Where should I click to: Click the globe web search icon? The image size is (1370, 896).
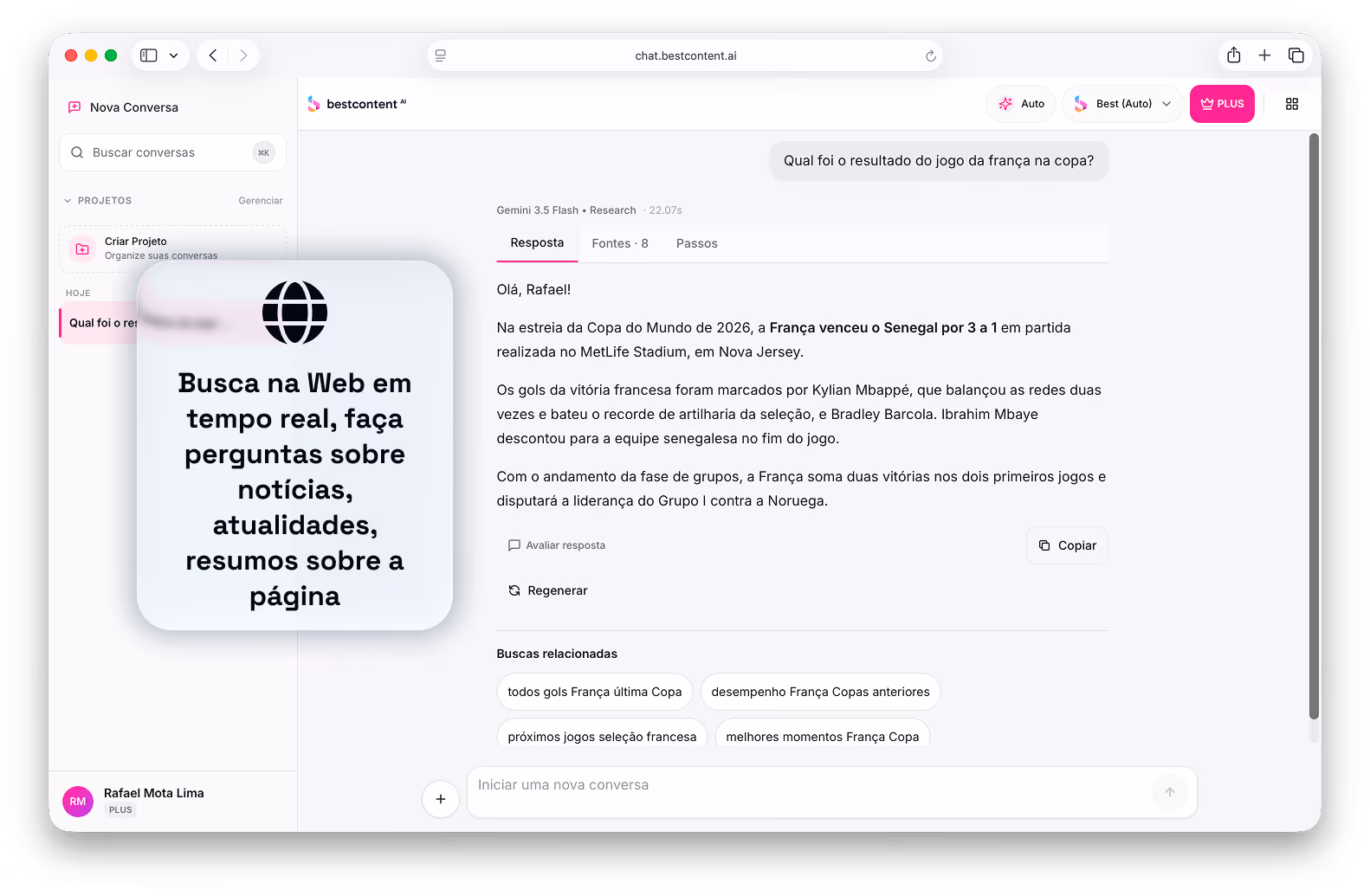click(294, 313)
